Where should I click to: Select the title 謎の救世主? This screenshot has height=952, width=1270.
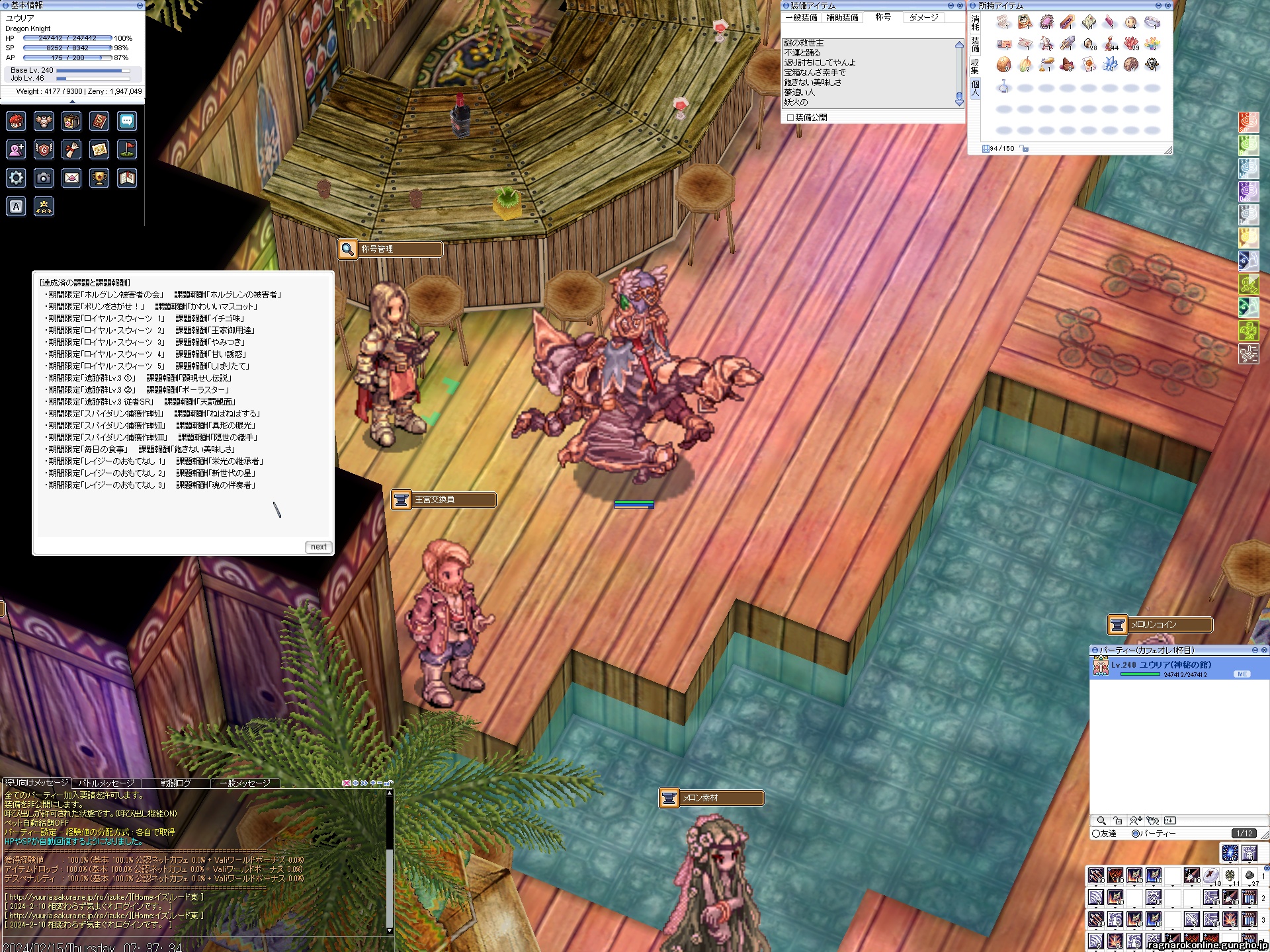click(804, 43)
